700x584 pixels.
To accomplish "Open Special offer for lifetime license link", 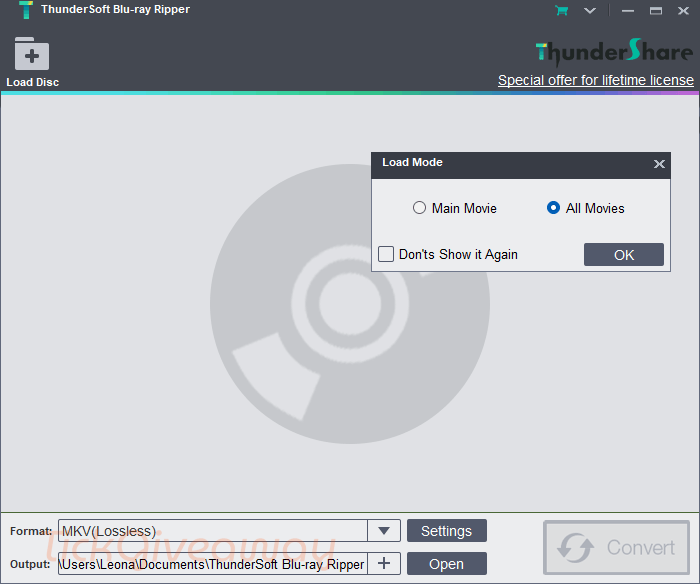I will (596, 80).
